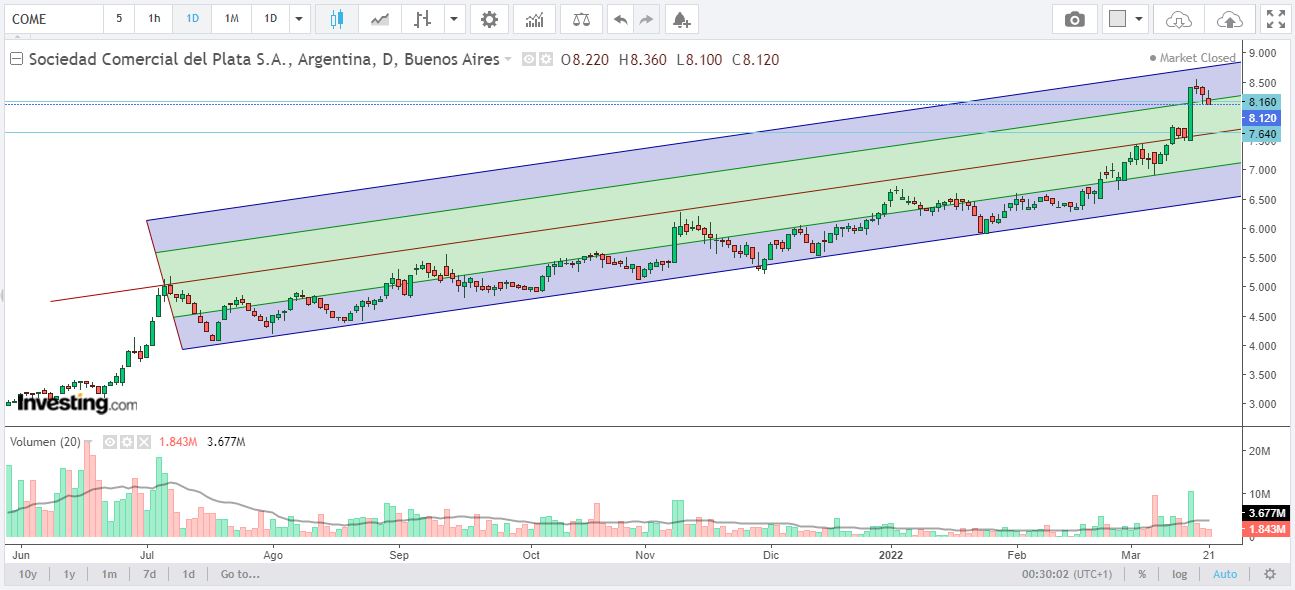
Task: Select the candlestick chart type icon
Action: click(x=335, y=19)
